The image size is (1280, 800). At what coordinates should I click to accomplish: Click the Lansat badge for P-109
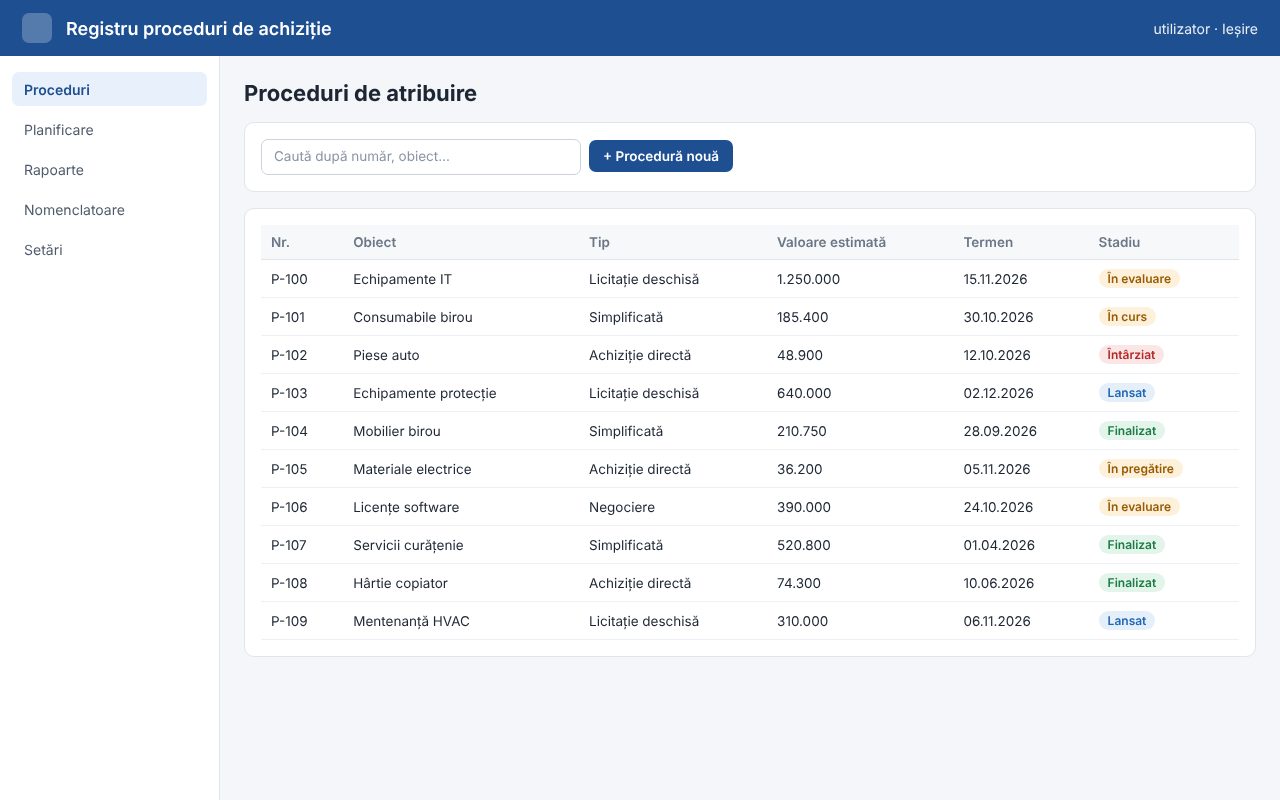[x=1127, y=621]
